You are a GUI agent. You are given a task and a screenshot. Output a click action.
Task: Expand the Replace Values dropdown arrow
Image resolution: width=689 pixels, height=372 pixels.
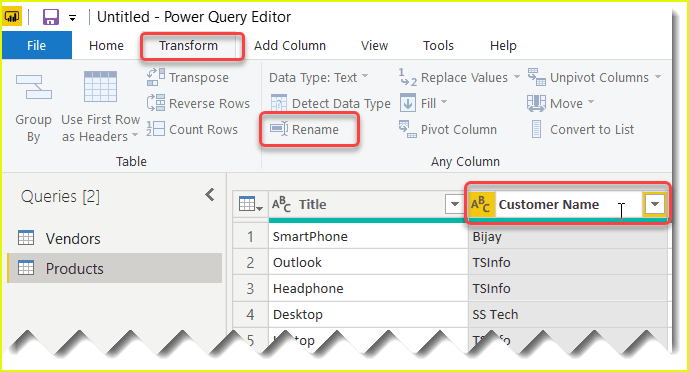pos(517,76)
